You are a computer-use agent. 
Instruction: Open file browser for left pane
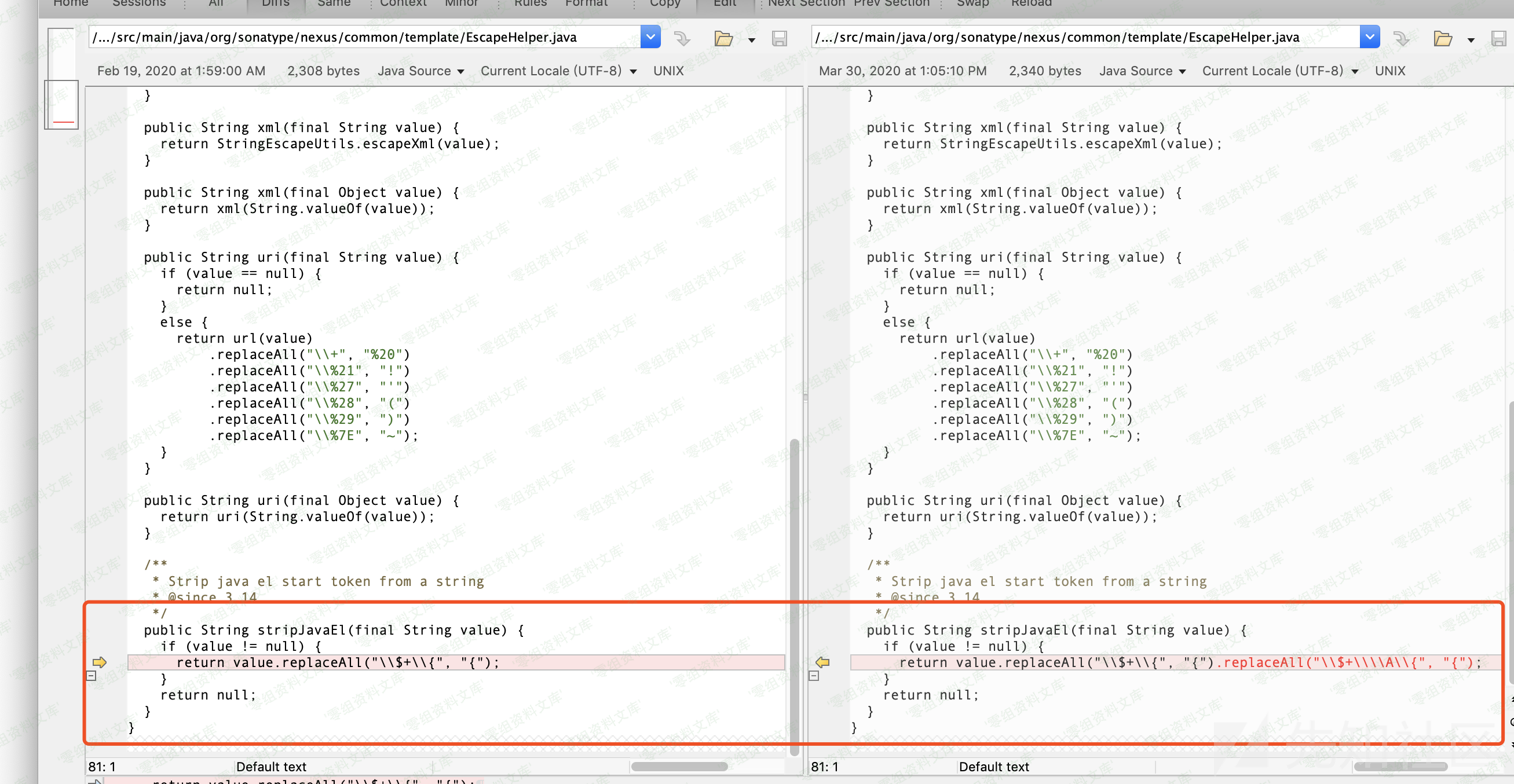[723, 39]
